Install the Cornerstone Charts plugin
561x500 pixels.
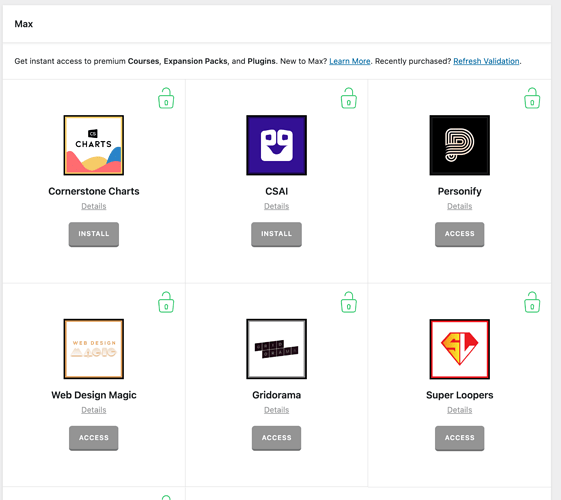coord(94,234)
